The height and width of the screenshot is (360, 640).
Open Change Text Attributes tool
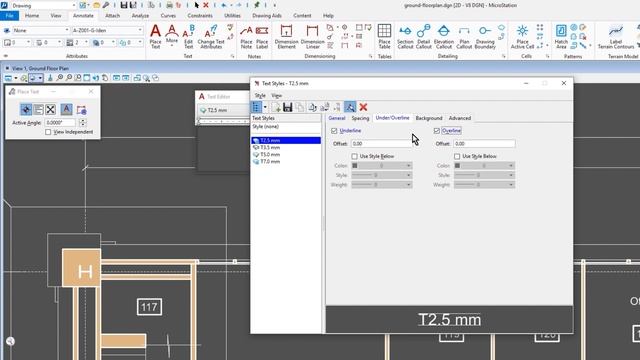click(211, 37)
